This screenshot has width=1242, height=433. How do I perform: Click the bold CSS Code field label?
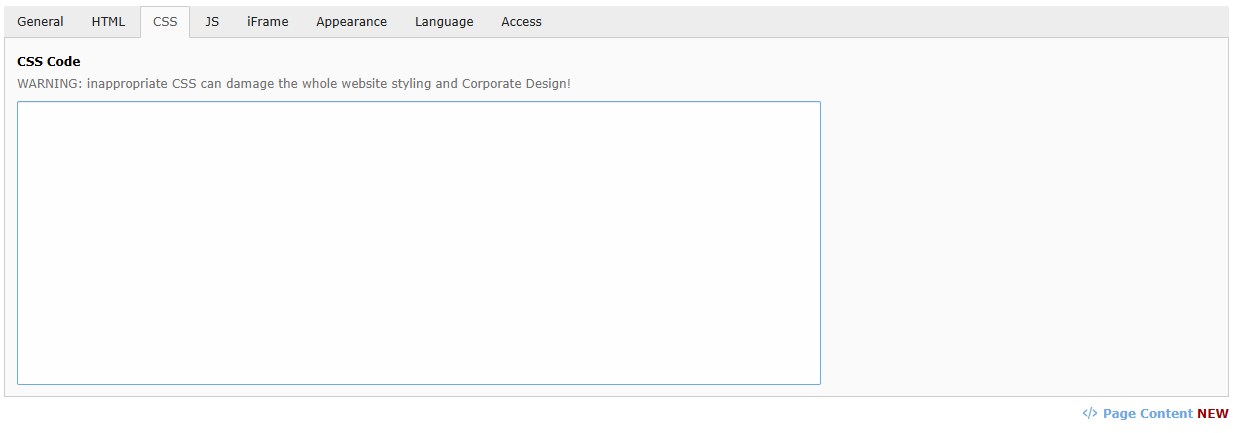(x=49, y=62)
